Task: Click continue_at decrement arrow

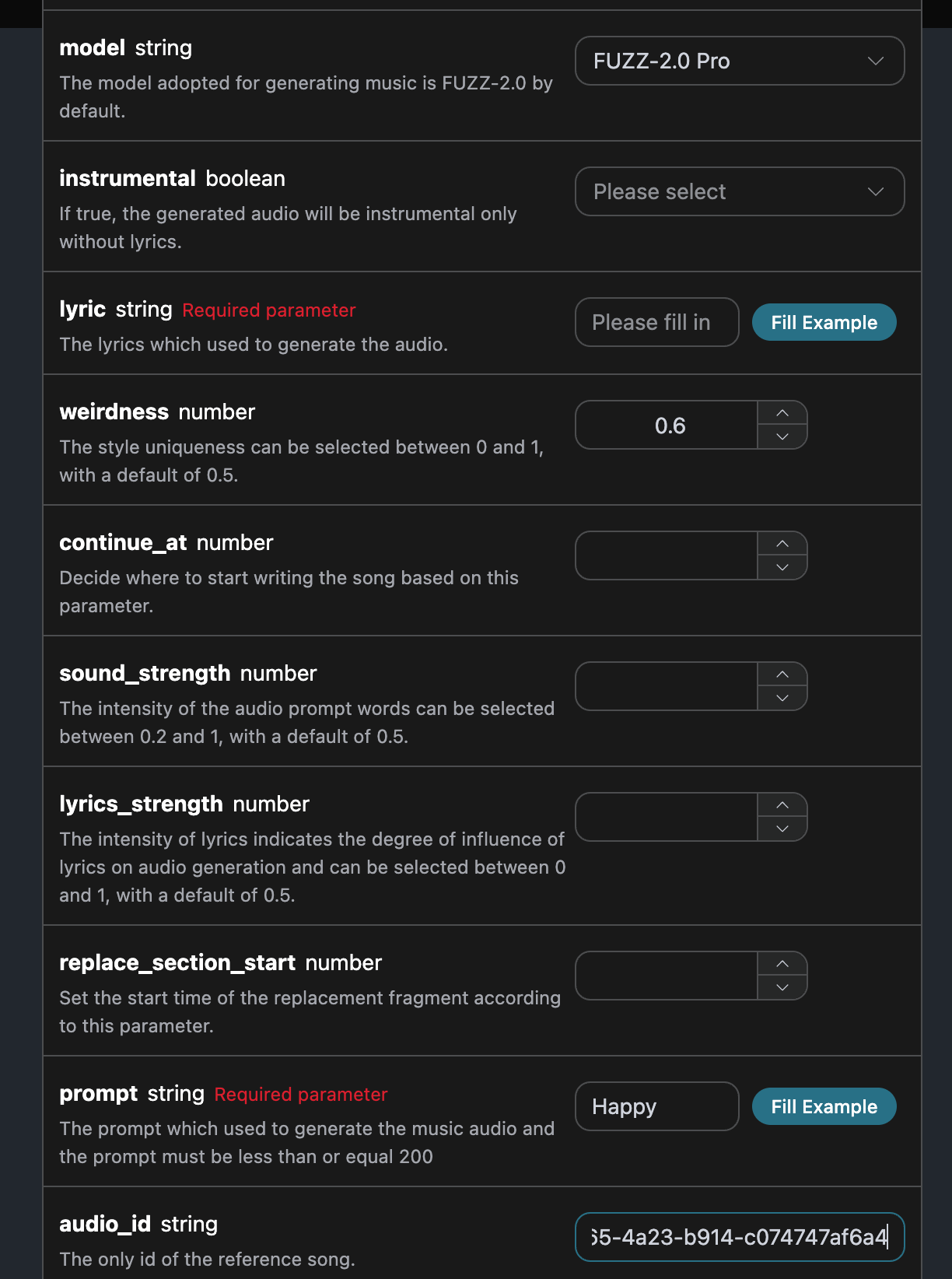Action: (x=782, y=568)
